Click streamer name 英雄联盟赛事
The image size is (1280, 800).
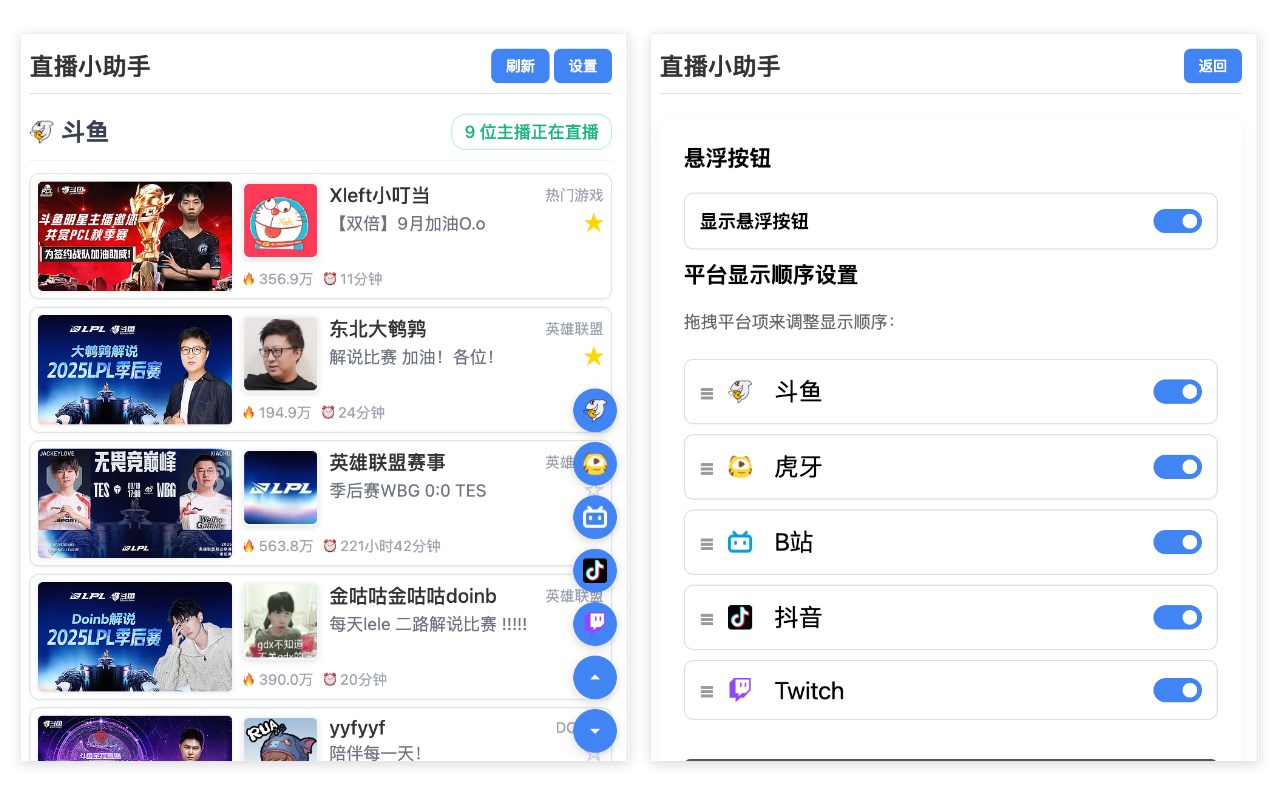[388, 462]
